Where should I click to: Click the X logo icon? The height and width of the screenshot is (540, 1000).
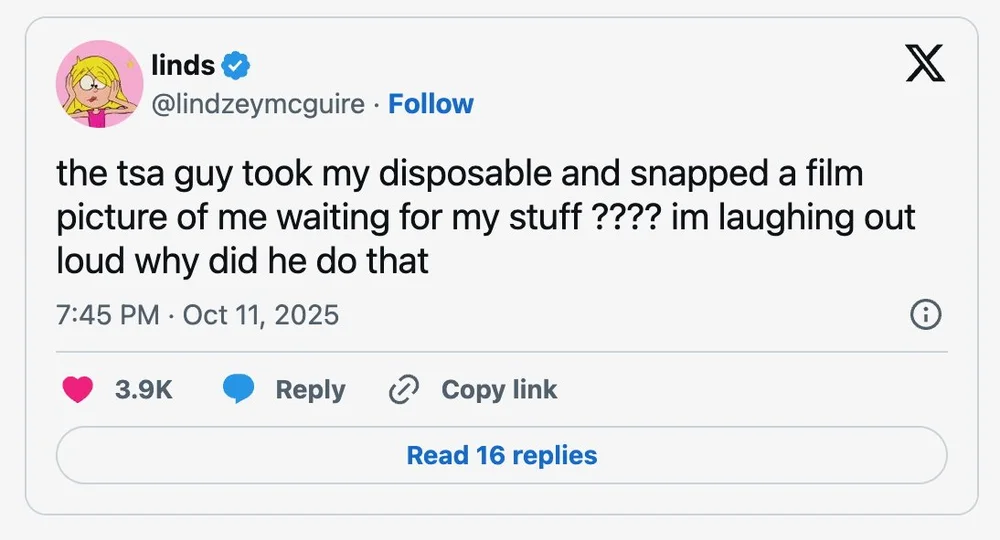coord(925,66)
